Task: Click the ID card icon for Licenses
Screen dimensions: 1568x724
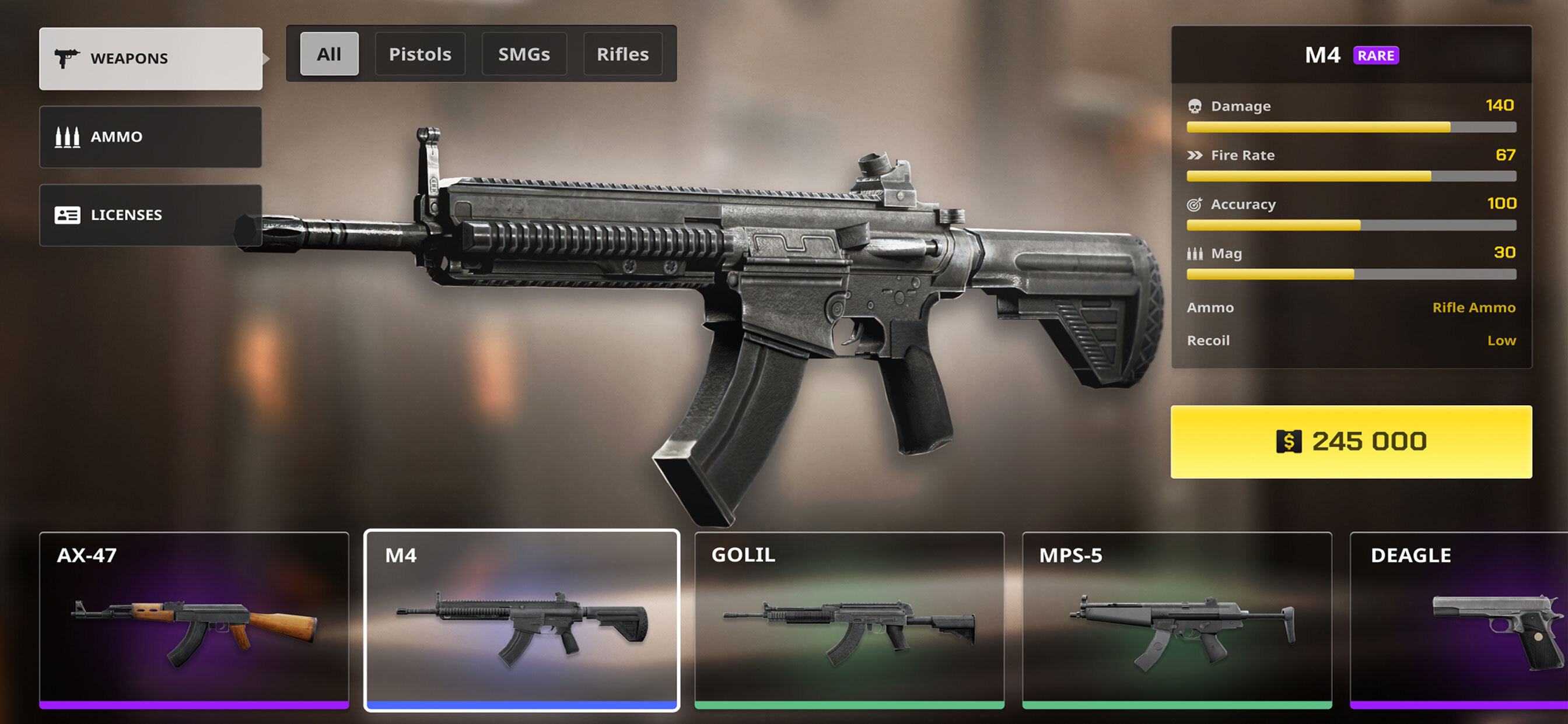Action: pos(67,215)
